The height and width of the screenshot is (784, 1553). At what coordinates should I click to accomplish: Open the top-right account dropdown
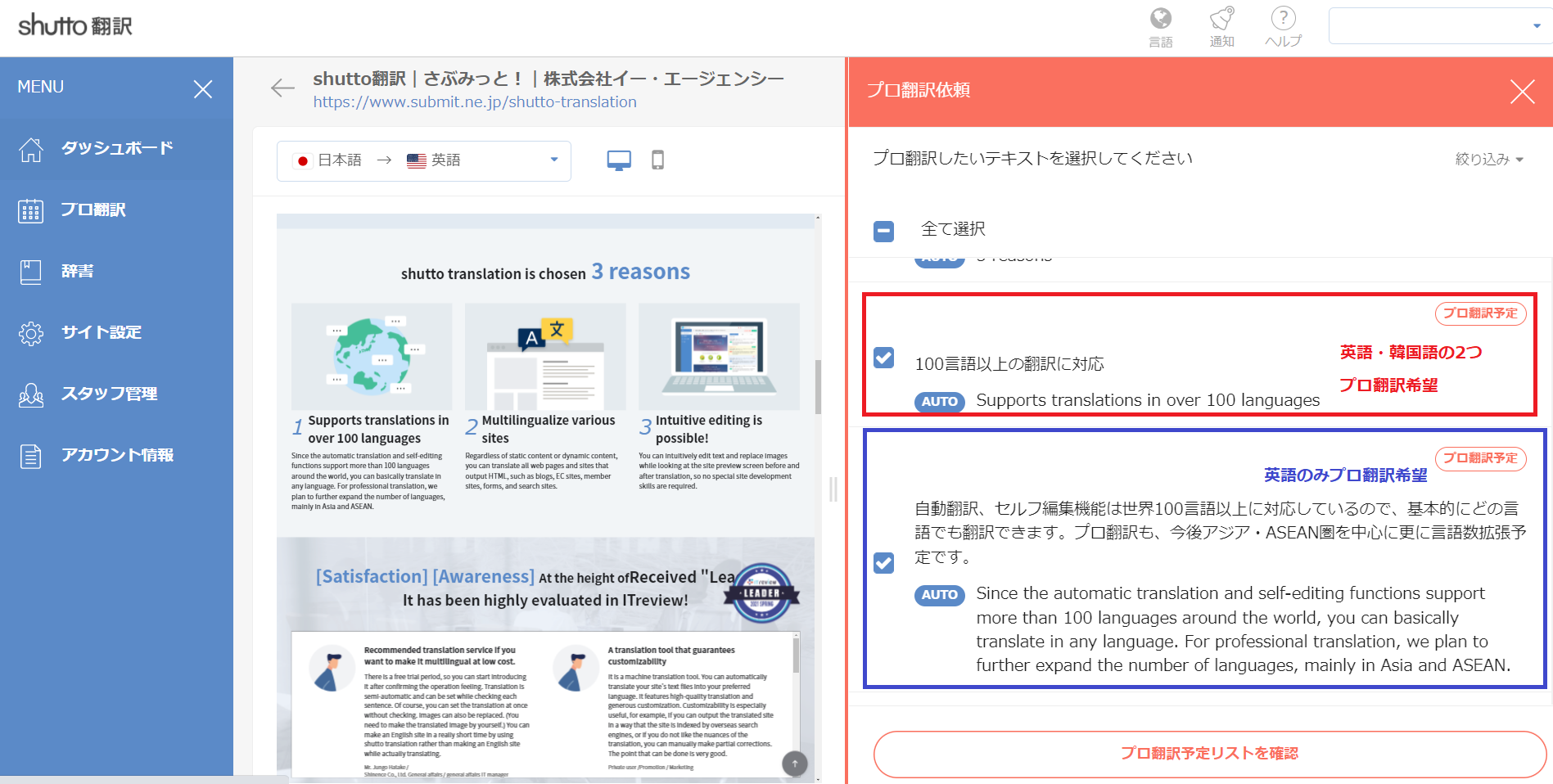(x=1441, y=26)
